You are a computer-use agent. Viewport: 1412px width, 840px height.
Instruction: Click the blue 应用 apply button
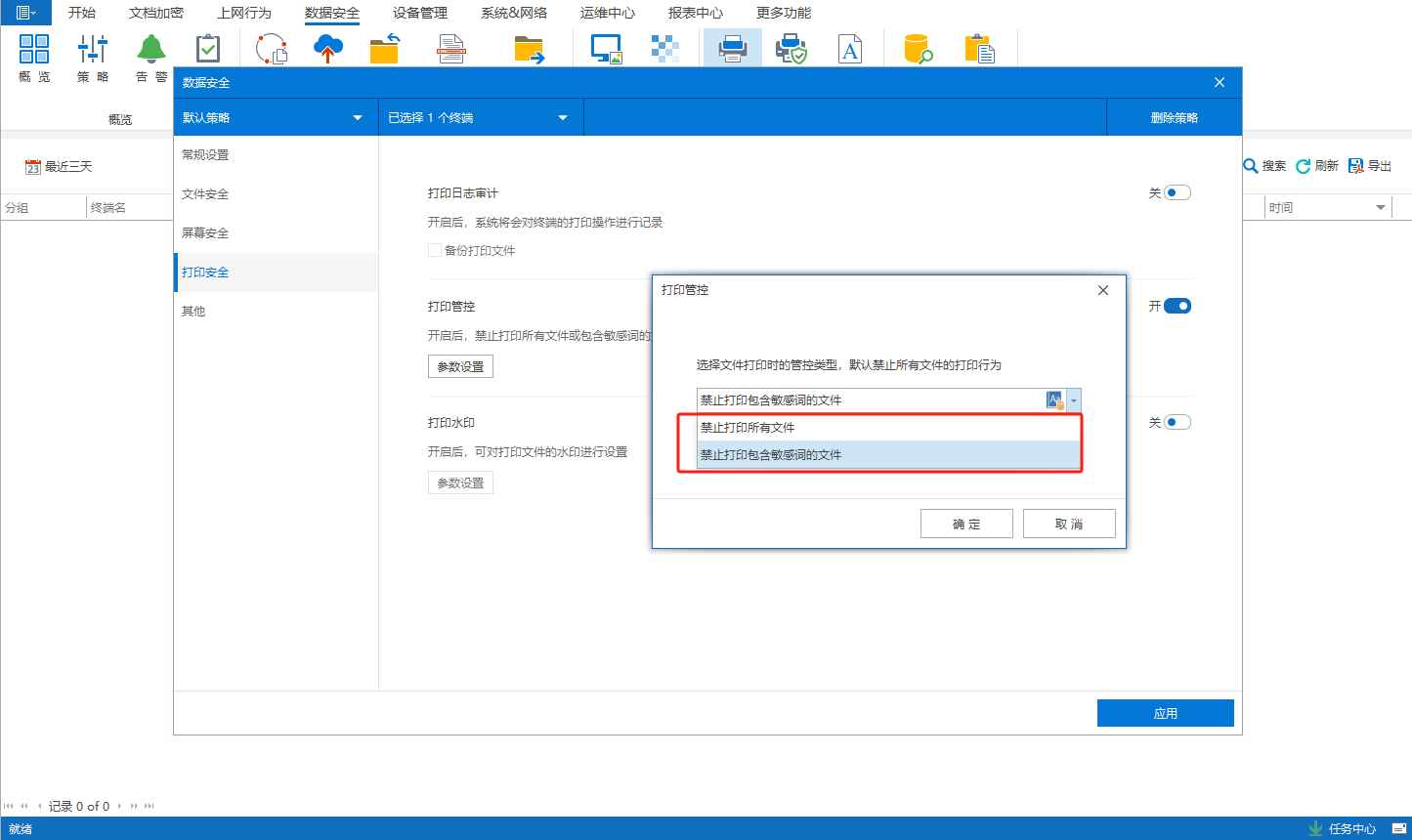click(1165, 713)
